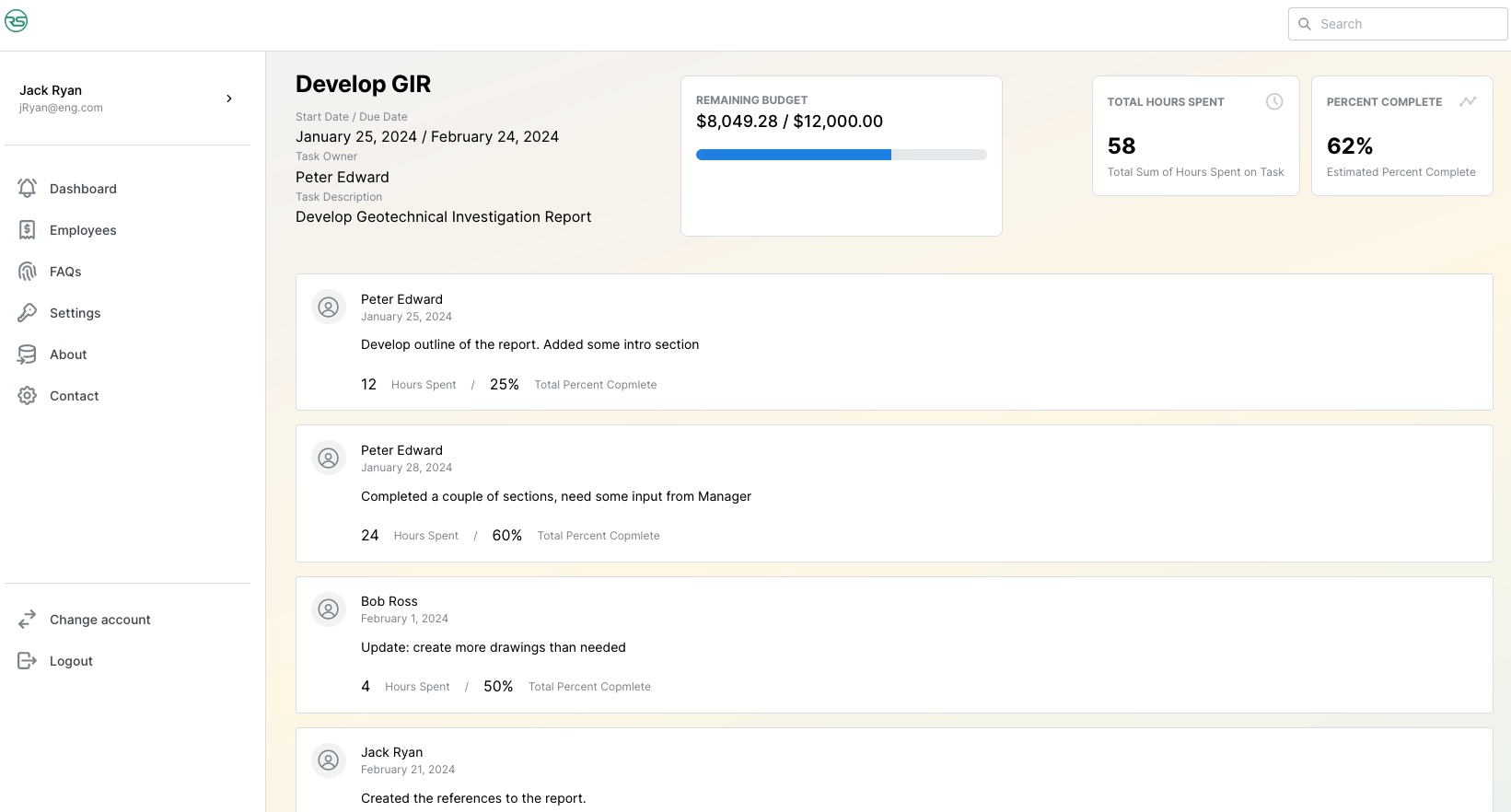
Task: Click the 50% total percent value
Action: 498,686
